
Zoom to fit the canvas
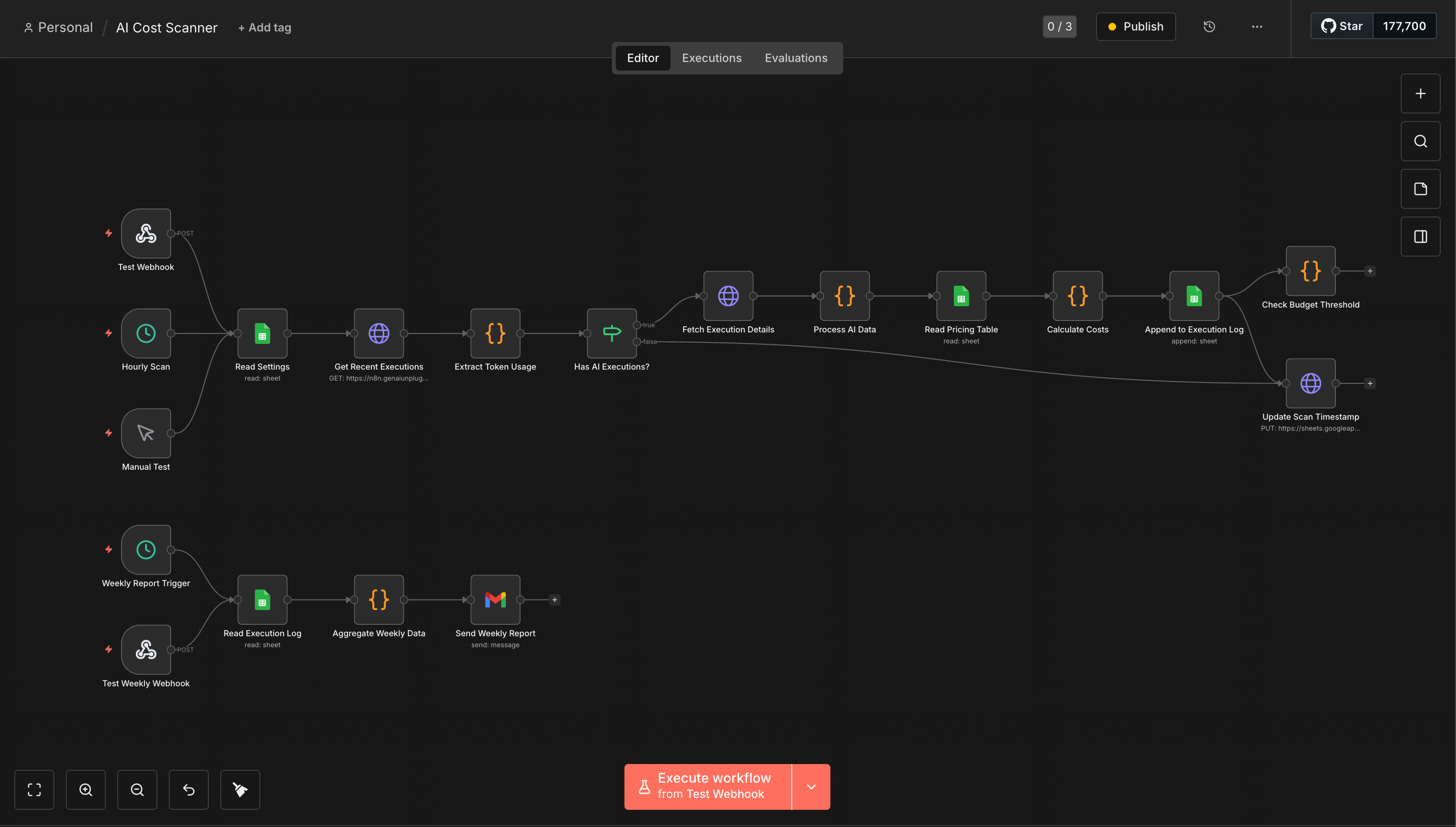click(34, 789)
